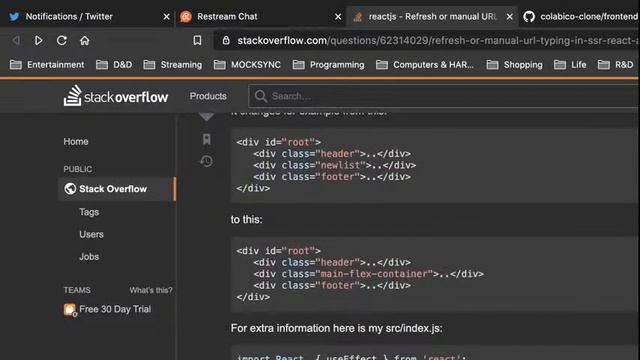This screenshot has height=360, width=640.
Task: Open the Products menu
Action: [208, 96]
